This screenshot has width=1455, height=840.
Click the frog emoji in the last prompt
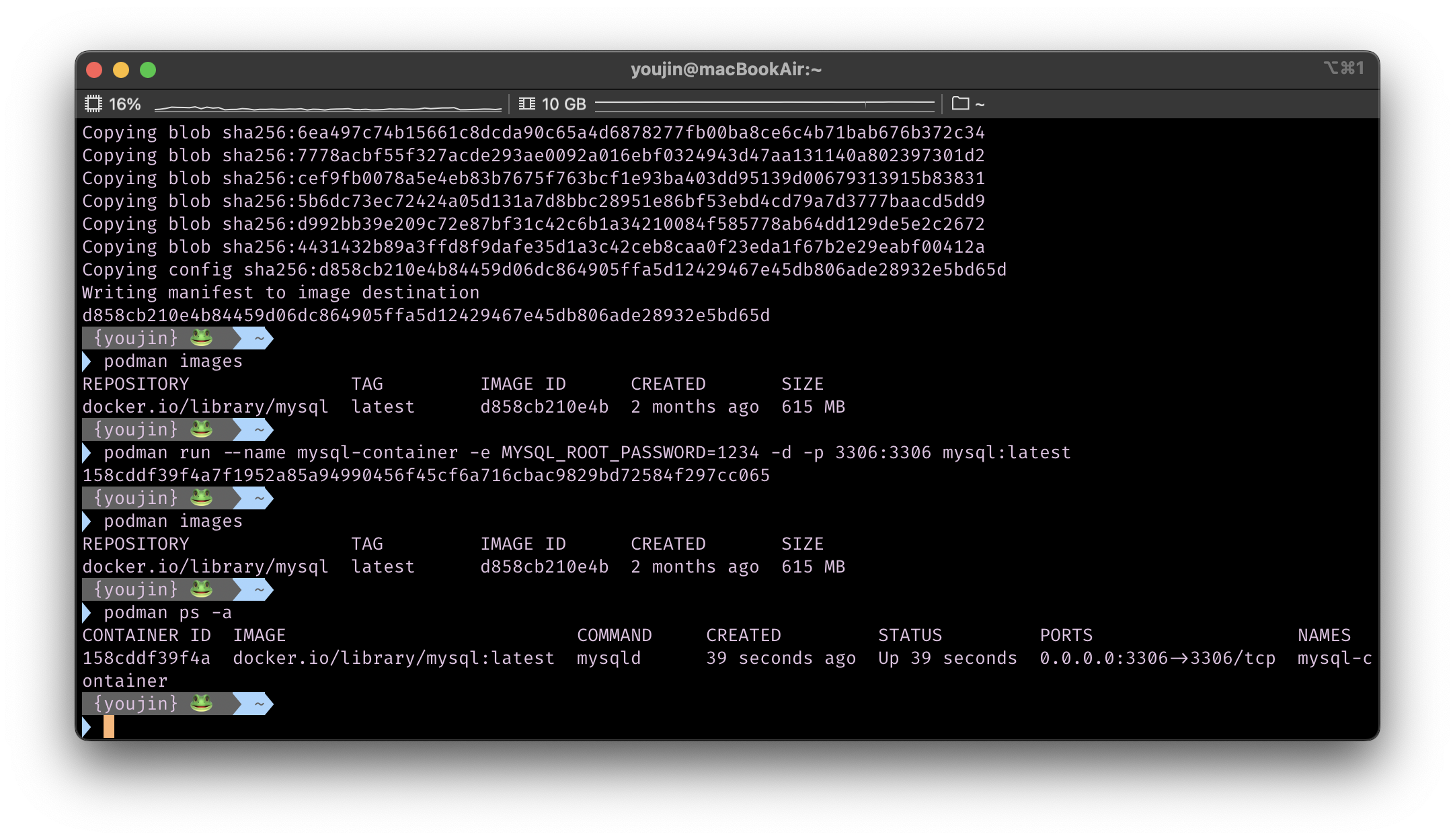coord(201,704)
